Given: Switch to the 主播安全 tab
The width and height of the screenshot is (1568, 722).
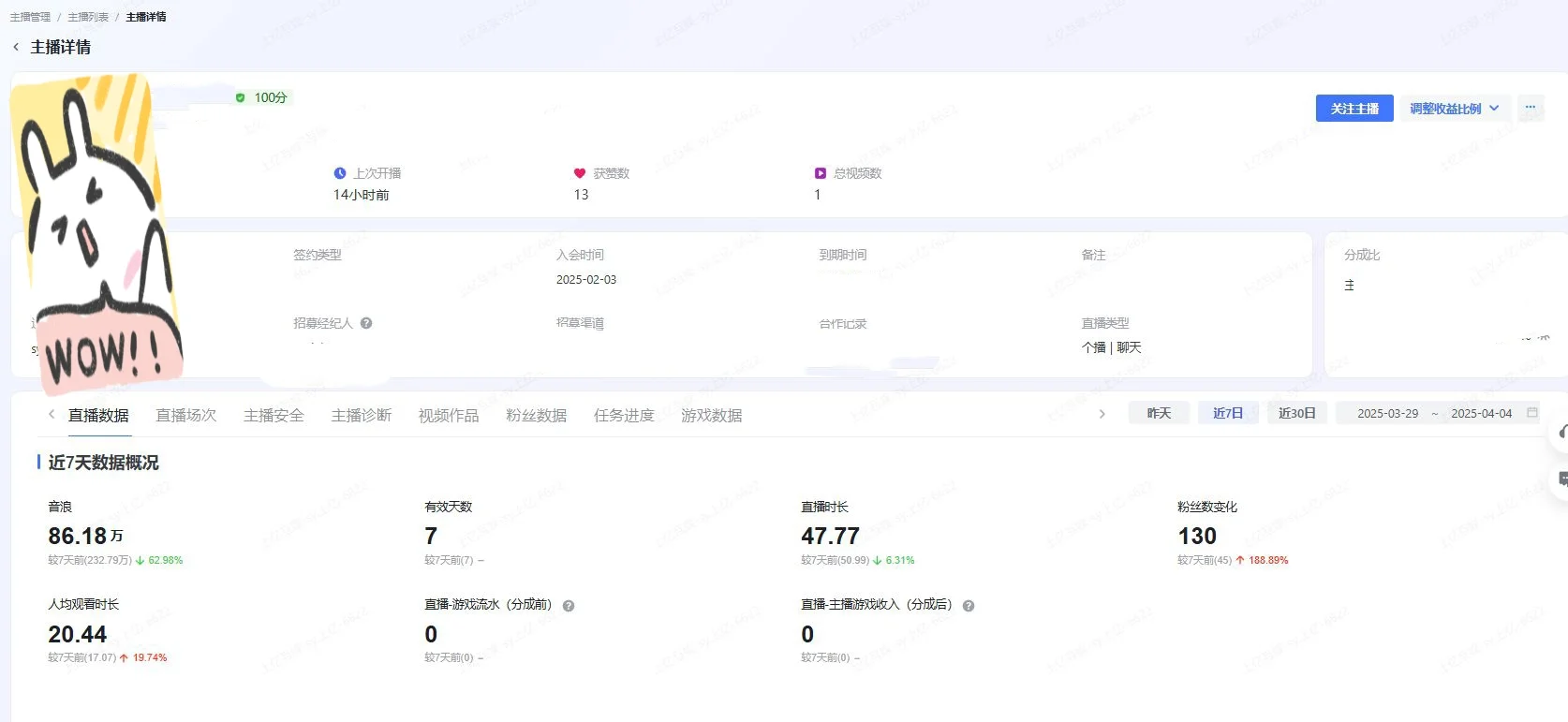Looking at the screenshot, I should tap(274, 415).
